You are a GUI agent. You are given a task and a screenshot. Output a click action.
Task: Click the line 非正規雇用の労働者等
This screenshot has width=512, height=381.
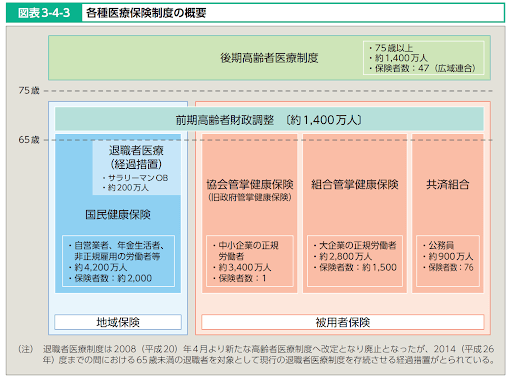pos(117,256)
